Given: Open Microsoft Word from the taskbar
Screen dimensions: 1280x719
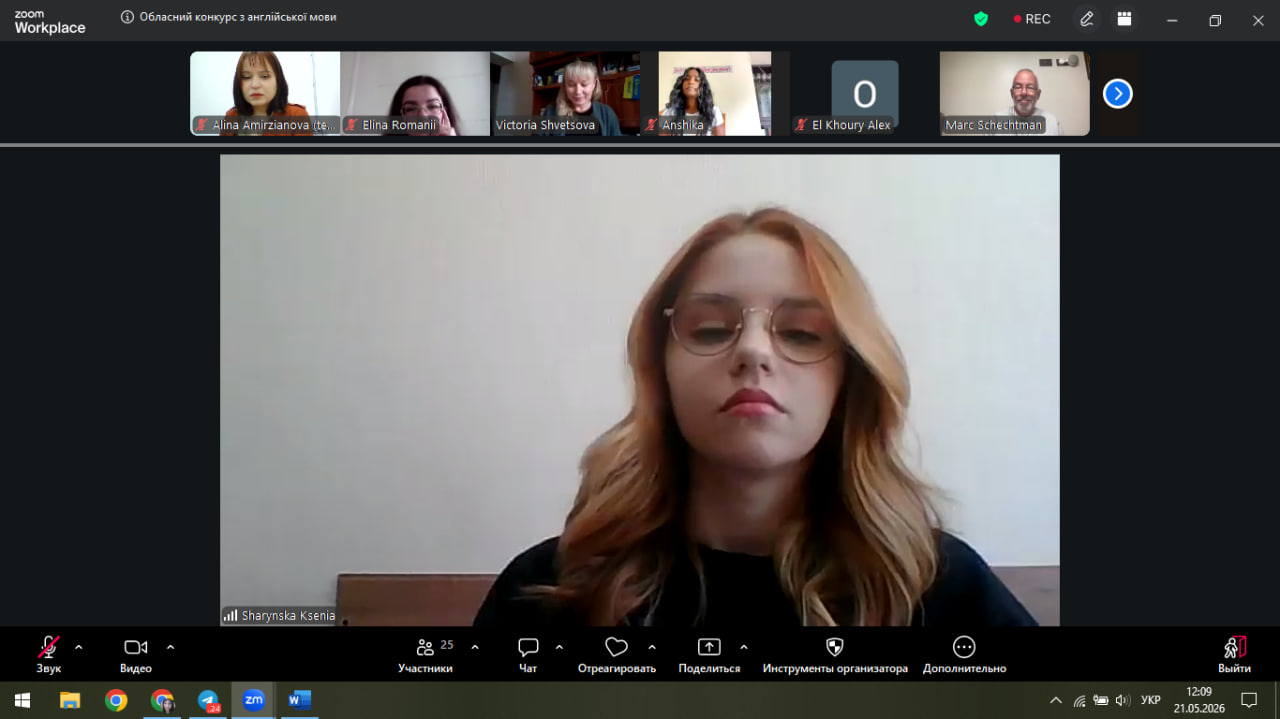Looking at the screenshot, I should click(x=299, y=700).
